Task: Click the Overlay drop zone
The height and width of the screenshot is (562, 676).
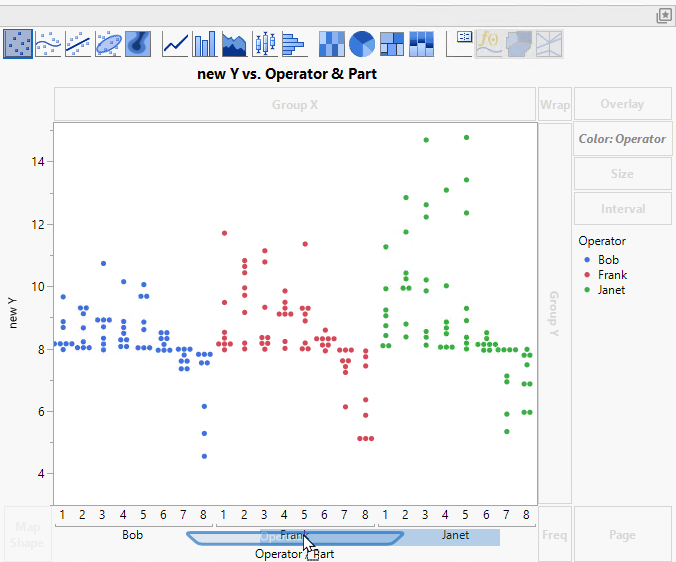Action: pos(622,104)
